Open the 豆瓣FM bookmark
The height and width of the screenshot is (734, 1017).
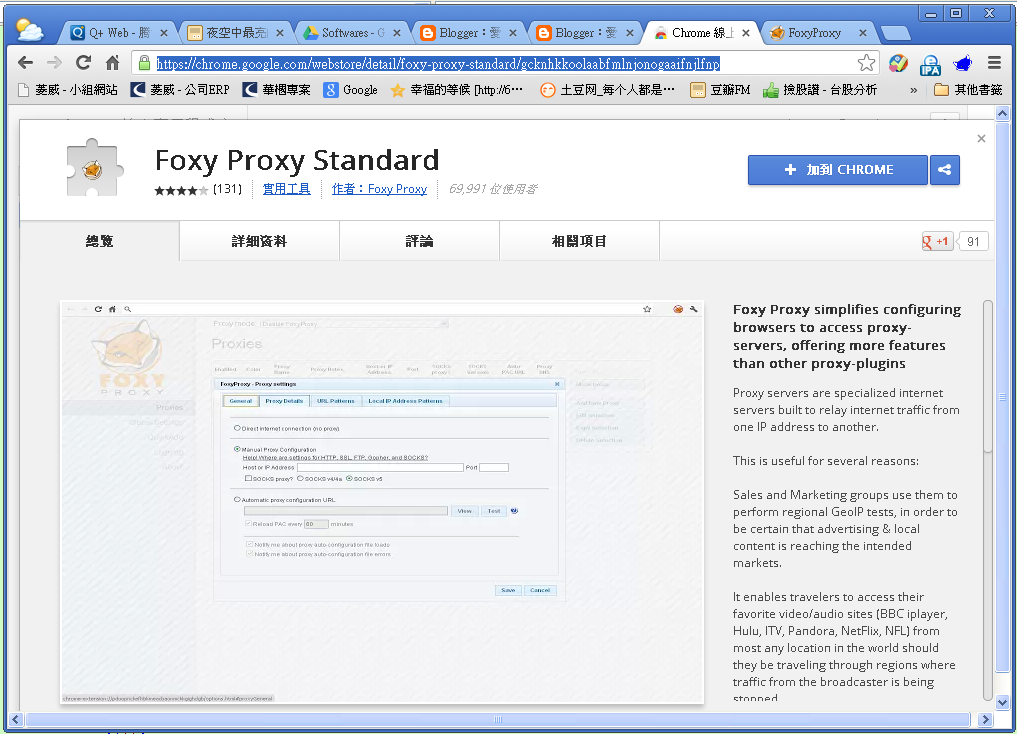[x=720, y=89]
